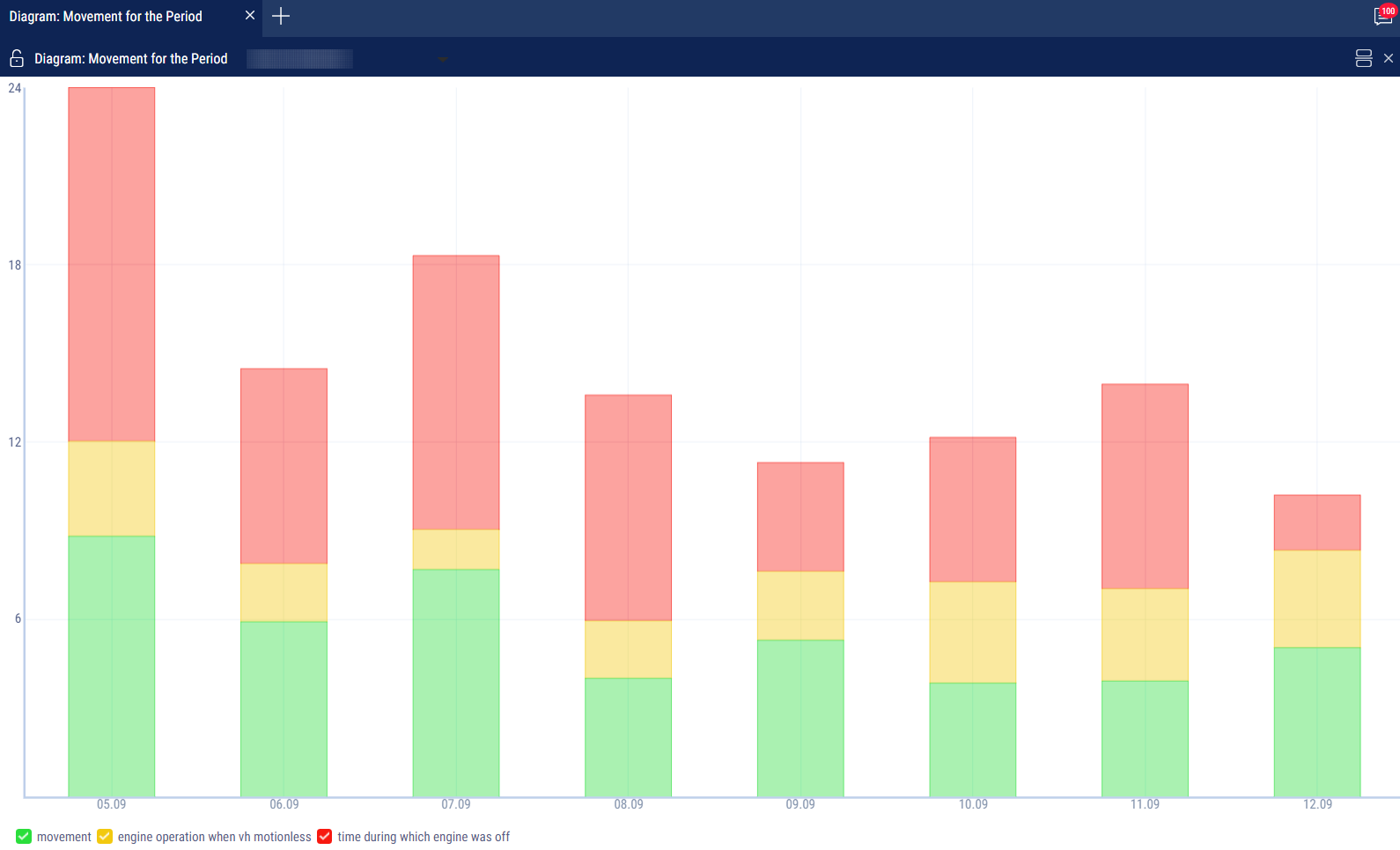
Task: Click the 'movement' legend label text
Action: click(x=64, y=837)
